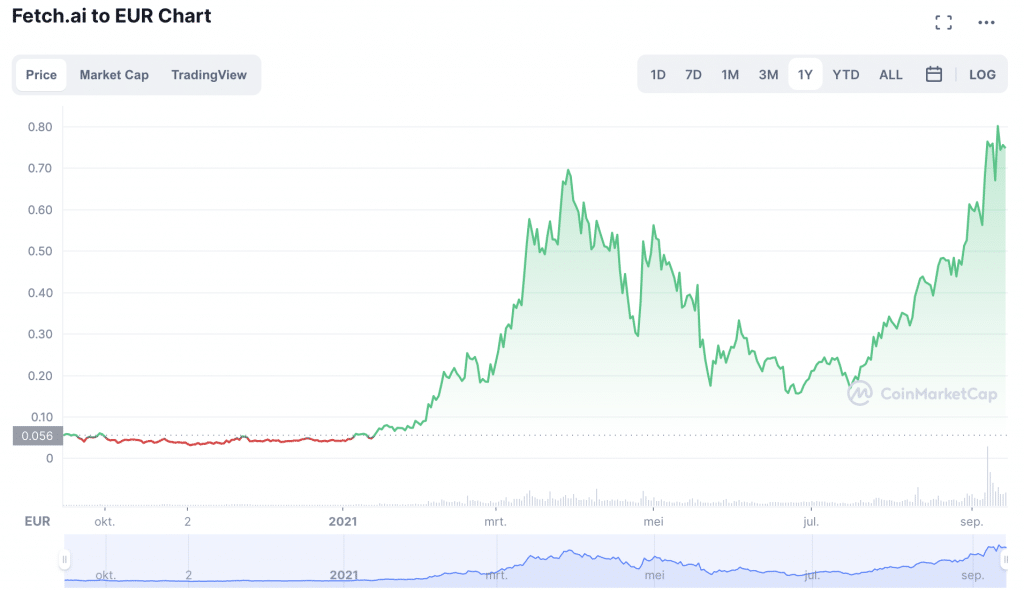Grab left handle of range navigator
This screenshot has width=1024, height=591.
pos(65,560)
